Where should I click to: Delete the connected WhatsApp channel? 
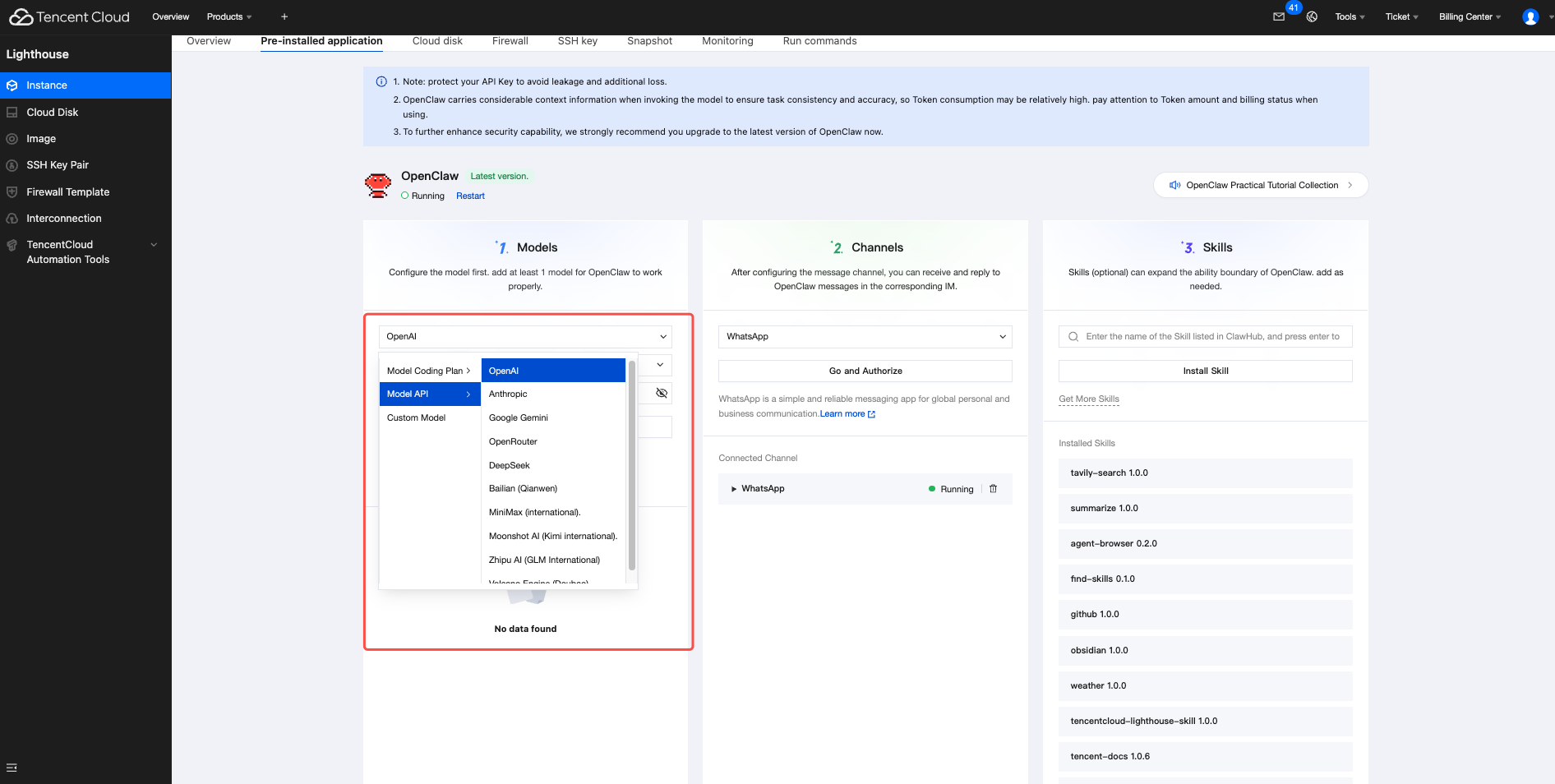point(993,489)
